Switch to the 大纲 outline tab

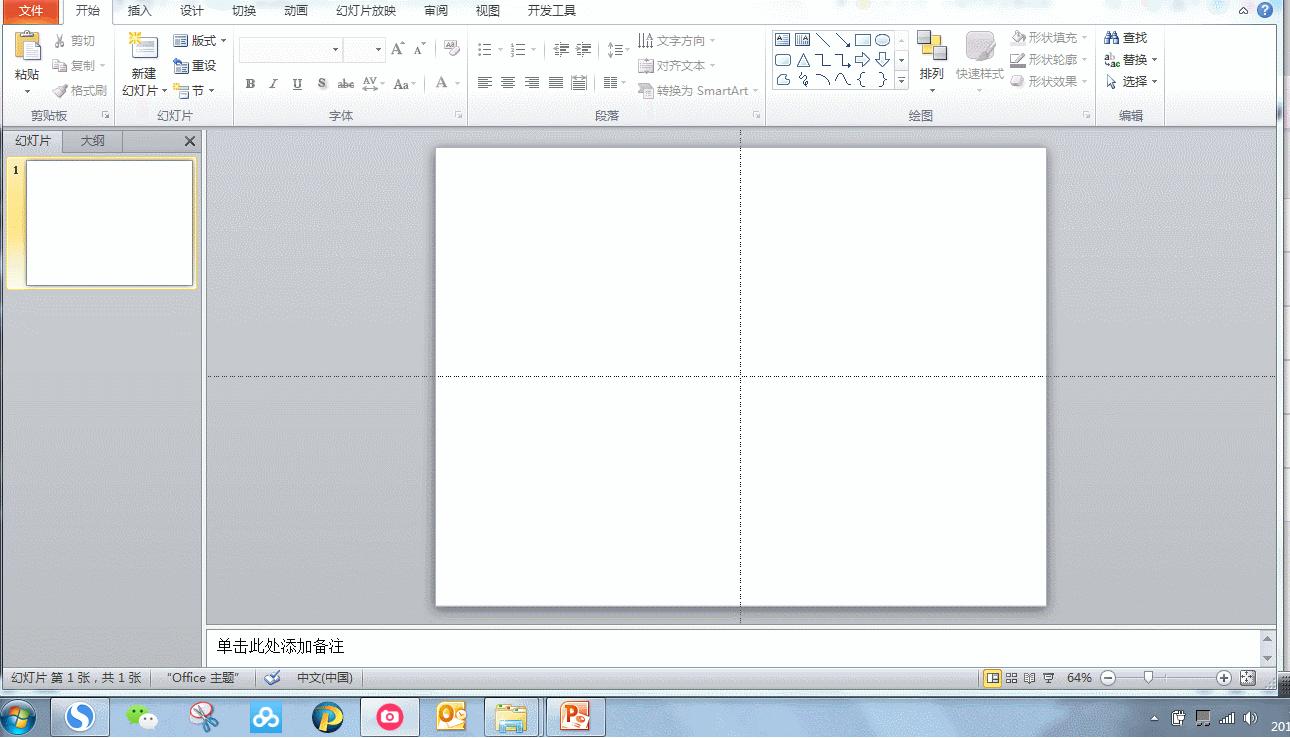91,140
